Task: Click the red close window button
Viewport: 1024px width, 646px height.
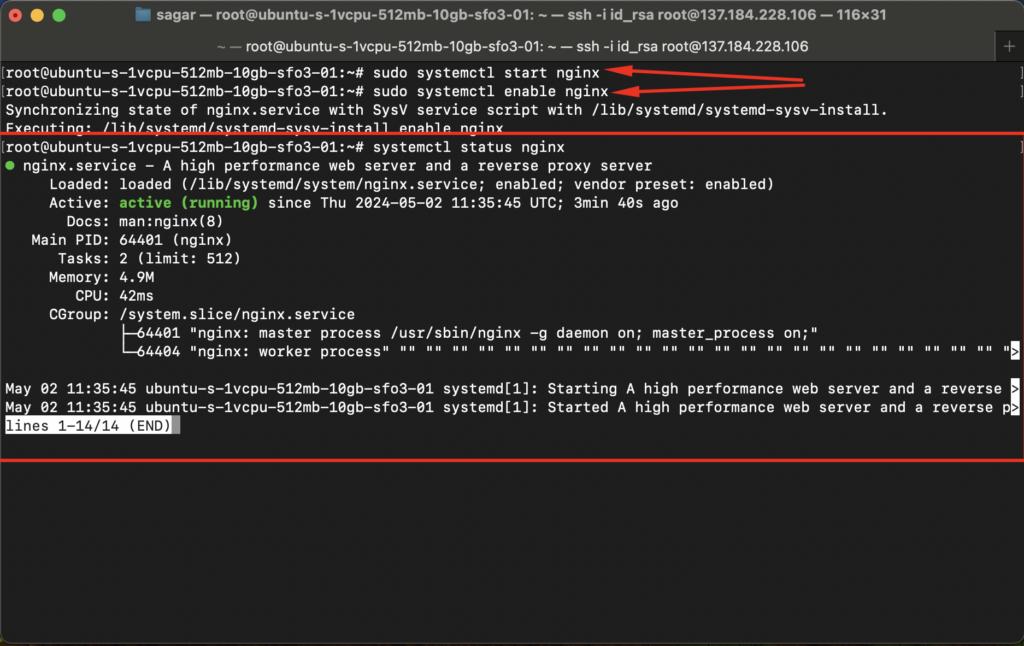Action: point(16,15)
